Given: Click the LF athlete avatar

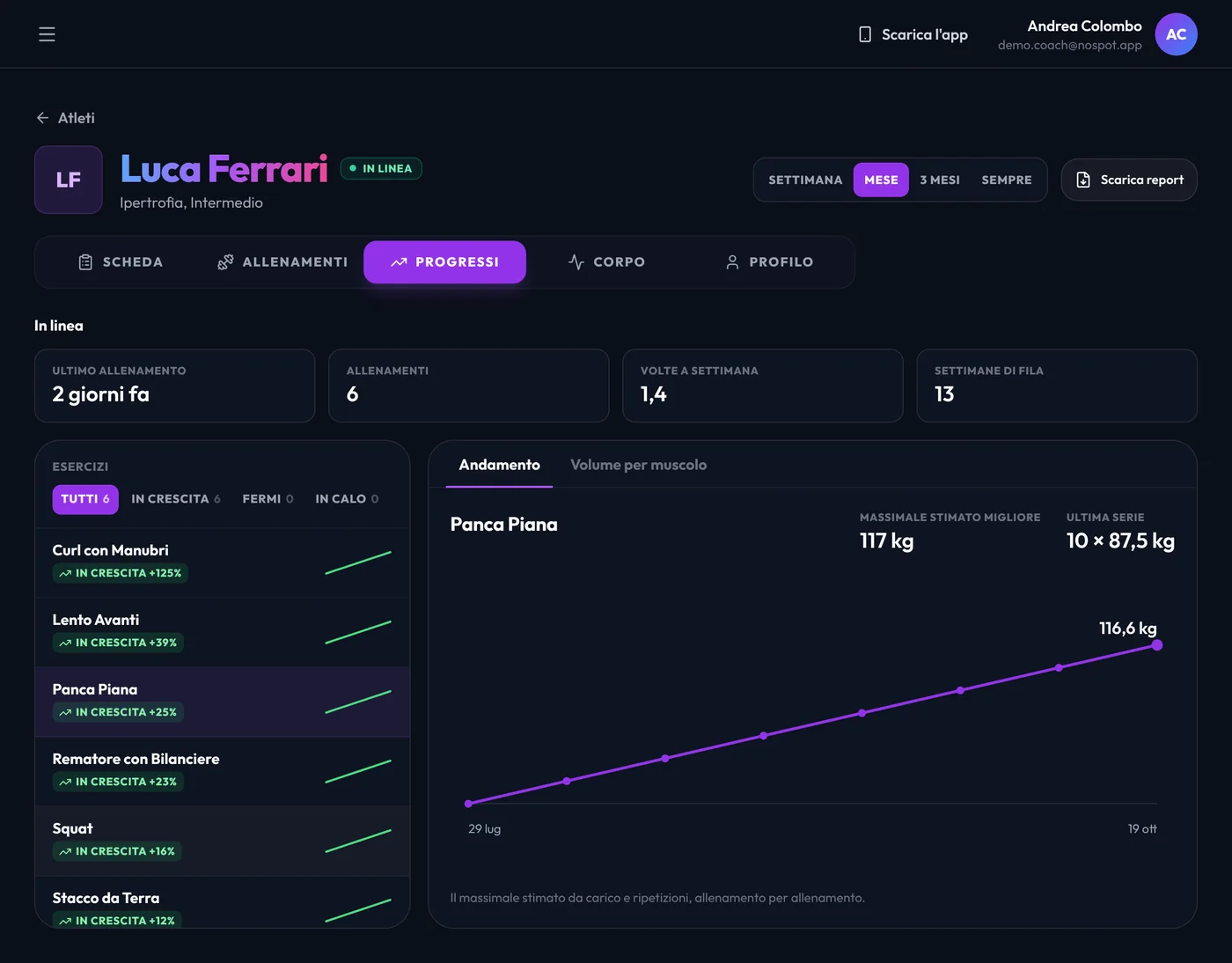Looking at the screenshot, I should click(x=69, y=180).
